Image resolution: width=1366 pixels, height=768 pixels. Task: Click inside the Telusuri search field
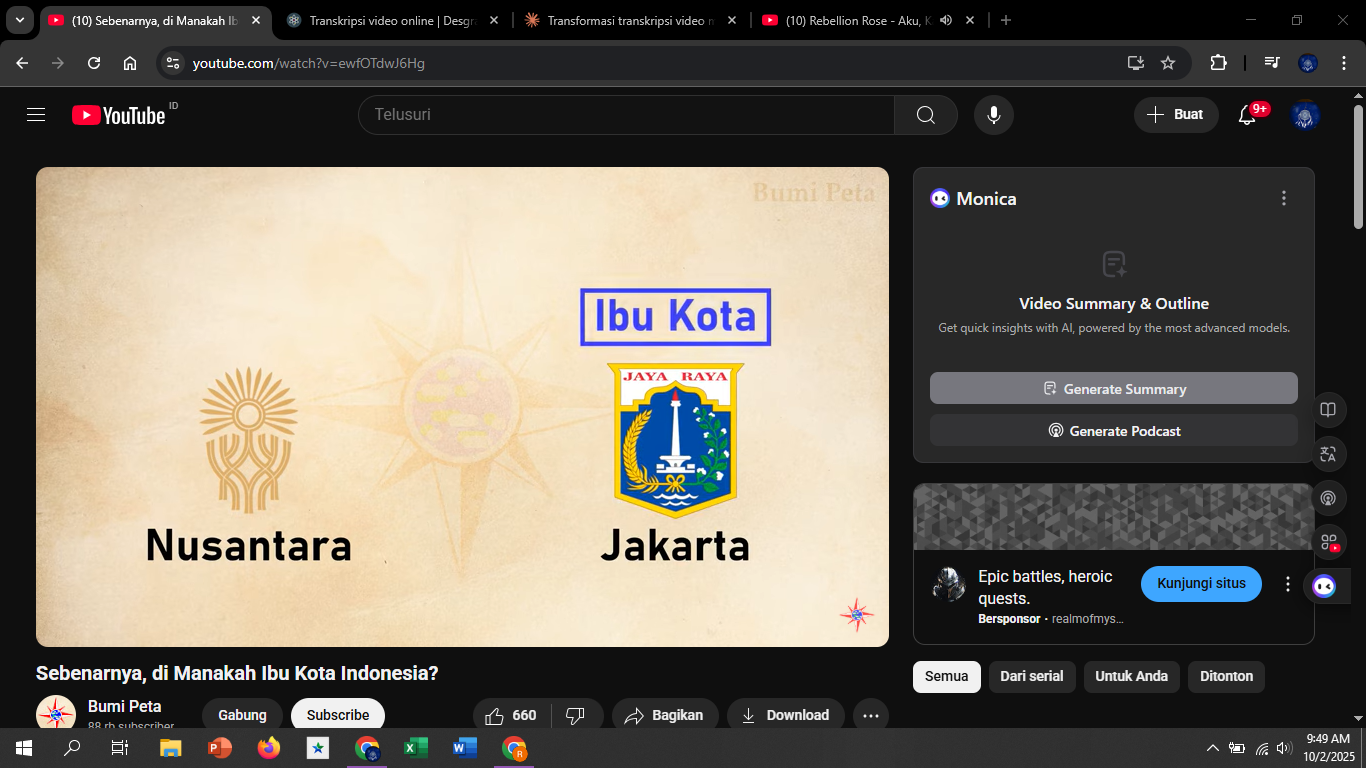tap(626, 115)
